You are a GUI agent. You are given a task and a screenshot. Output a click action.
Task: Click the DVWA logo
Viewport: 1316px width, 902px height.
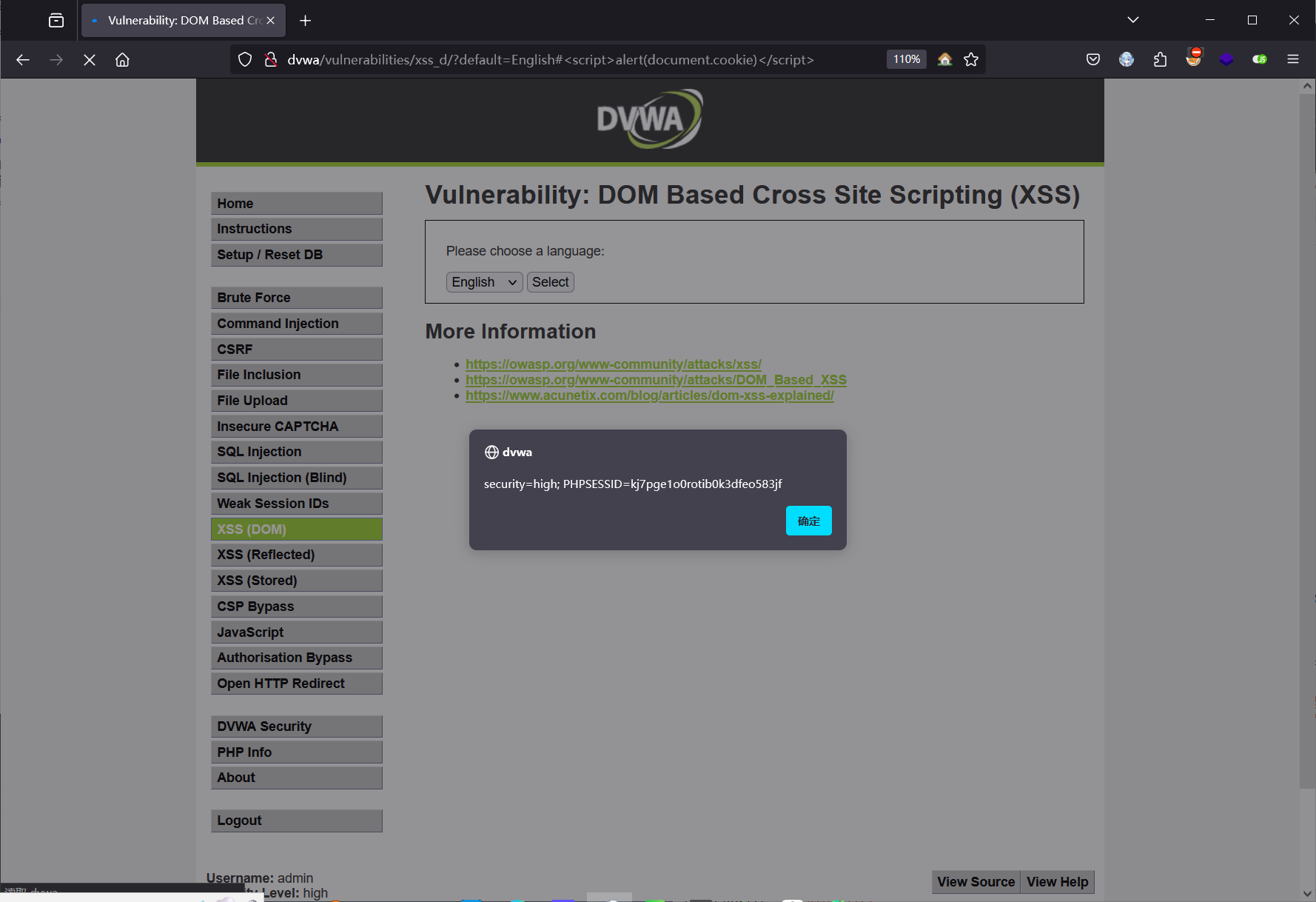[x=650, y=119]
